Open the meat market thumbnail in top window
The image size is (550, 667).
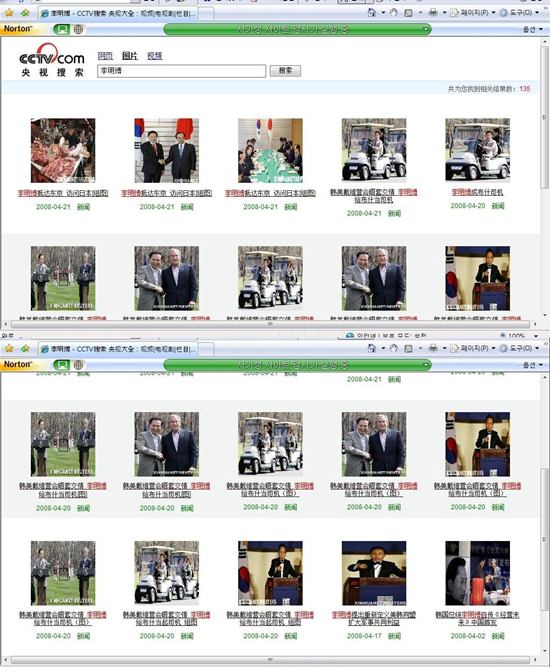(x=63, y=151)
